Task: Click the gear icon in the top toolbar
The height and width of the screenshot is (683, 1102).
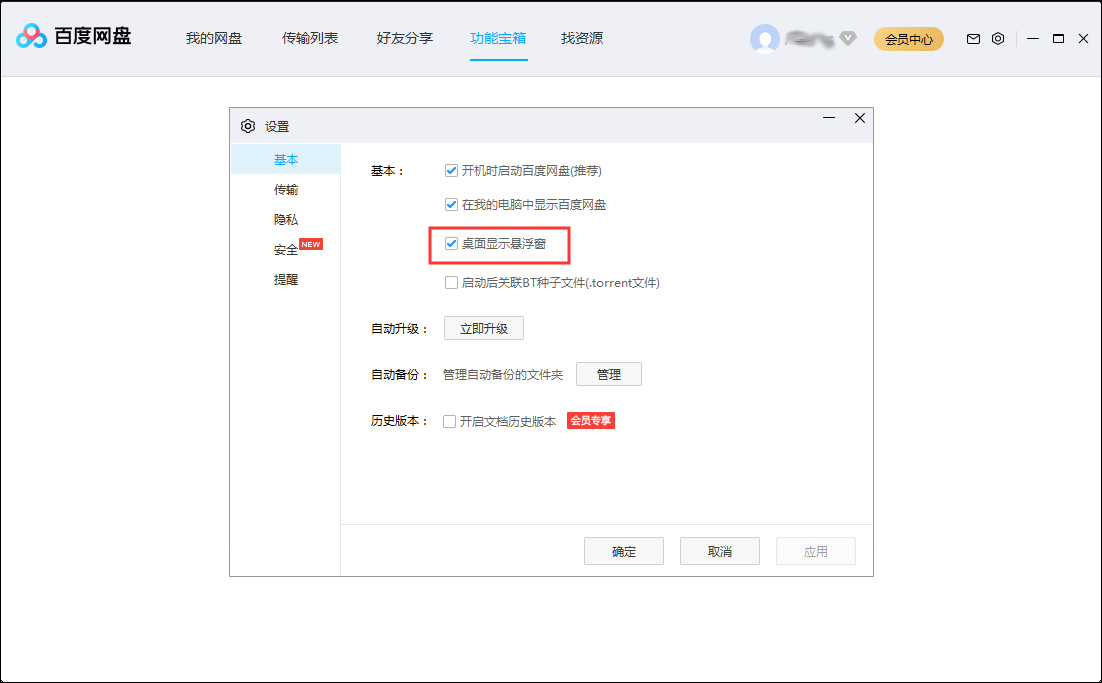Action: [x=998, y=38]
